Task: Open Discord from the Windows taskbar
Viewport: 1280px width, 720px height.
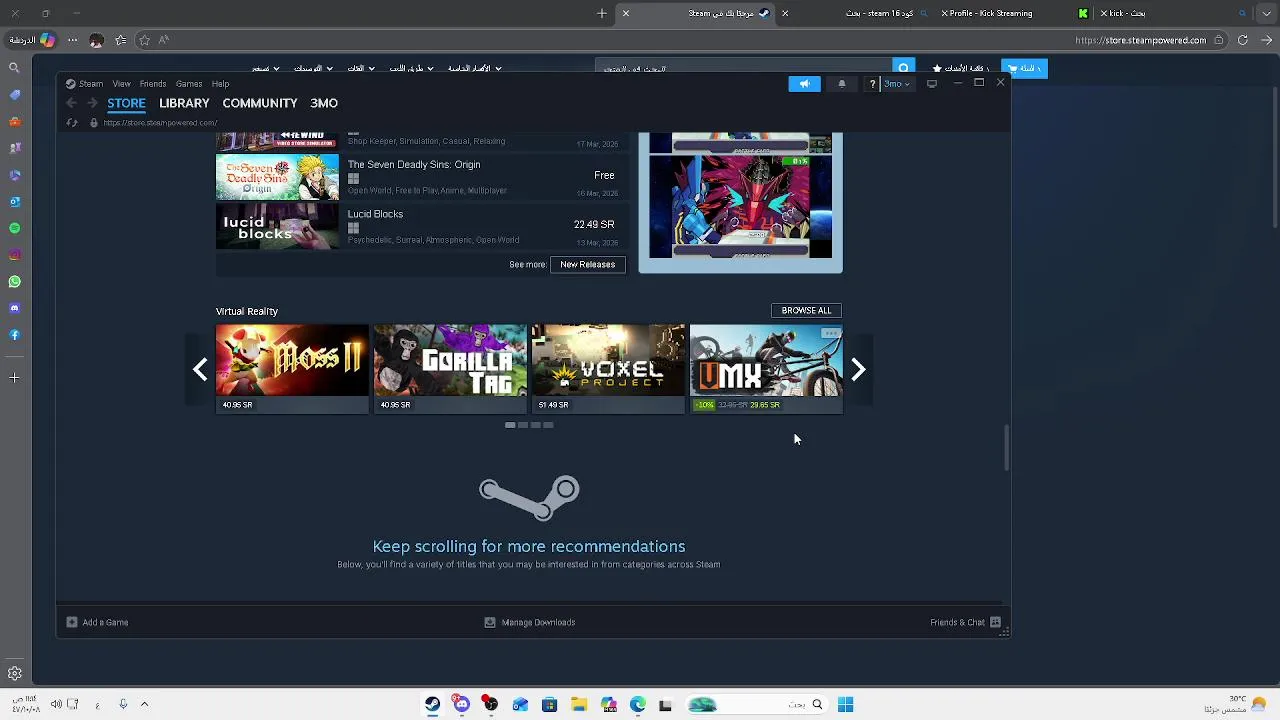Action: point(461,705)
